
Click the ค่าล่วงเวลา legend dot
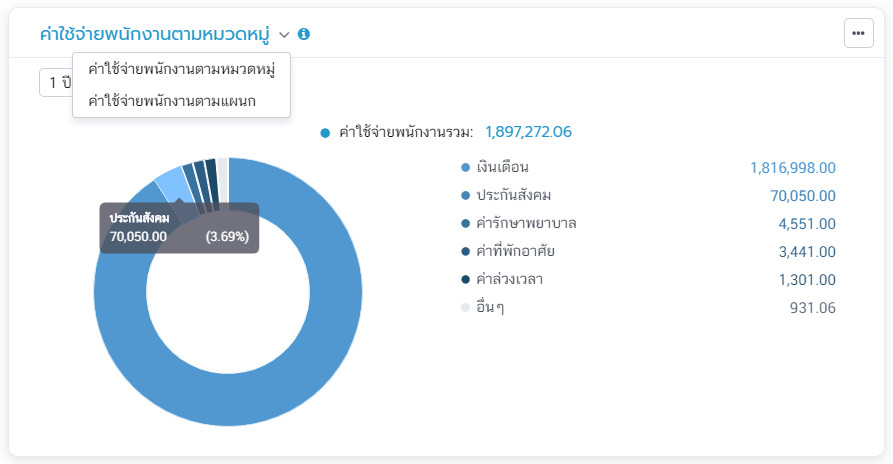coord(466,279)
